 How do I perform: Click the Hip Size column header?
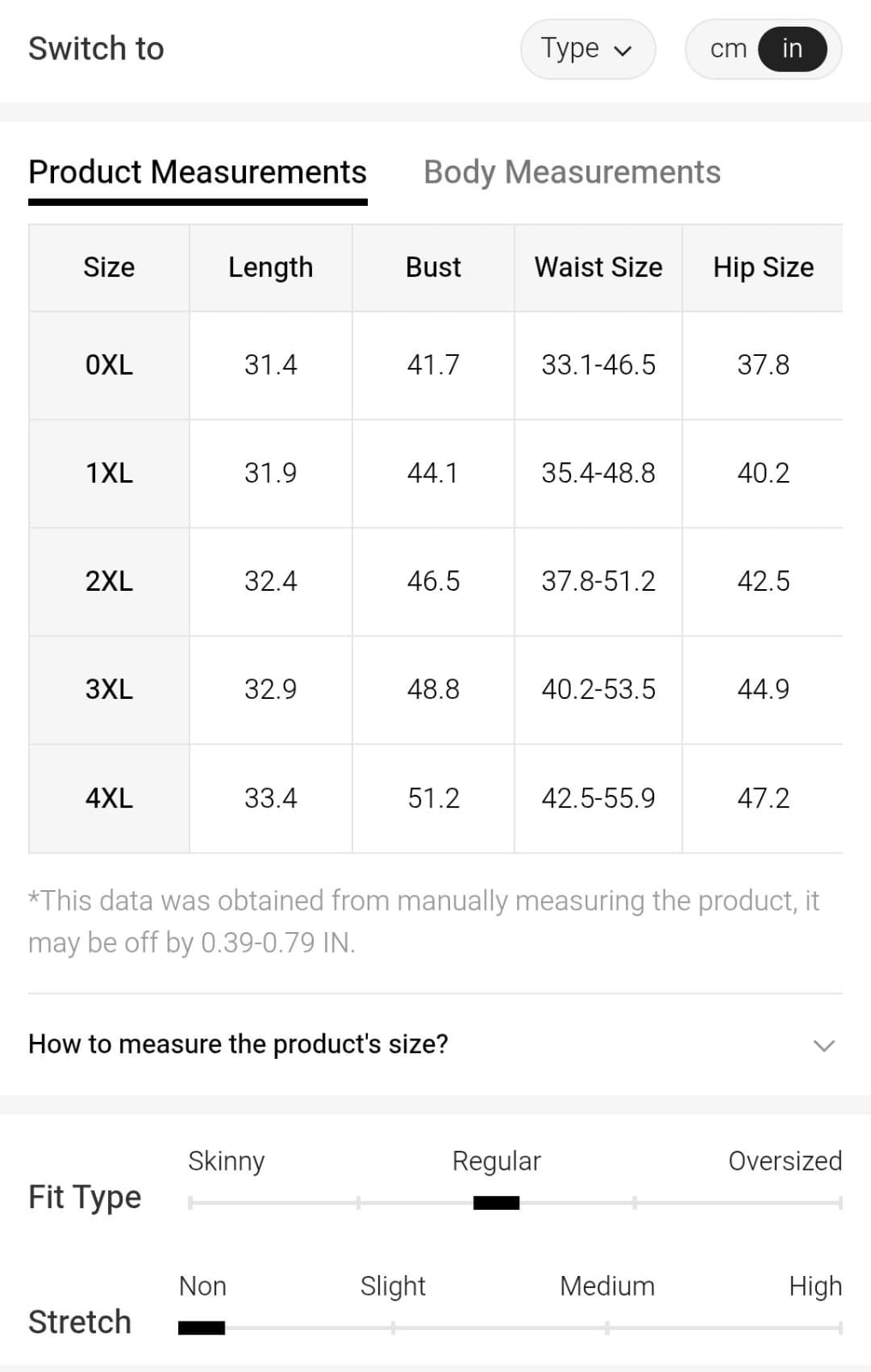pyautogui.click(x=763, y=268)
